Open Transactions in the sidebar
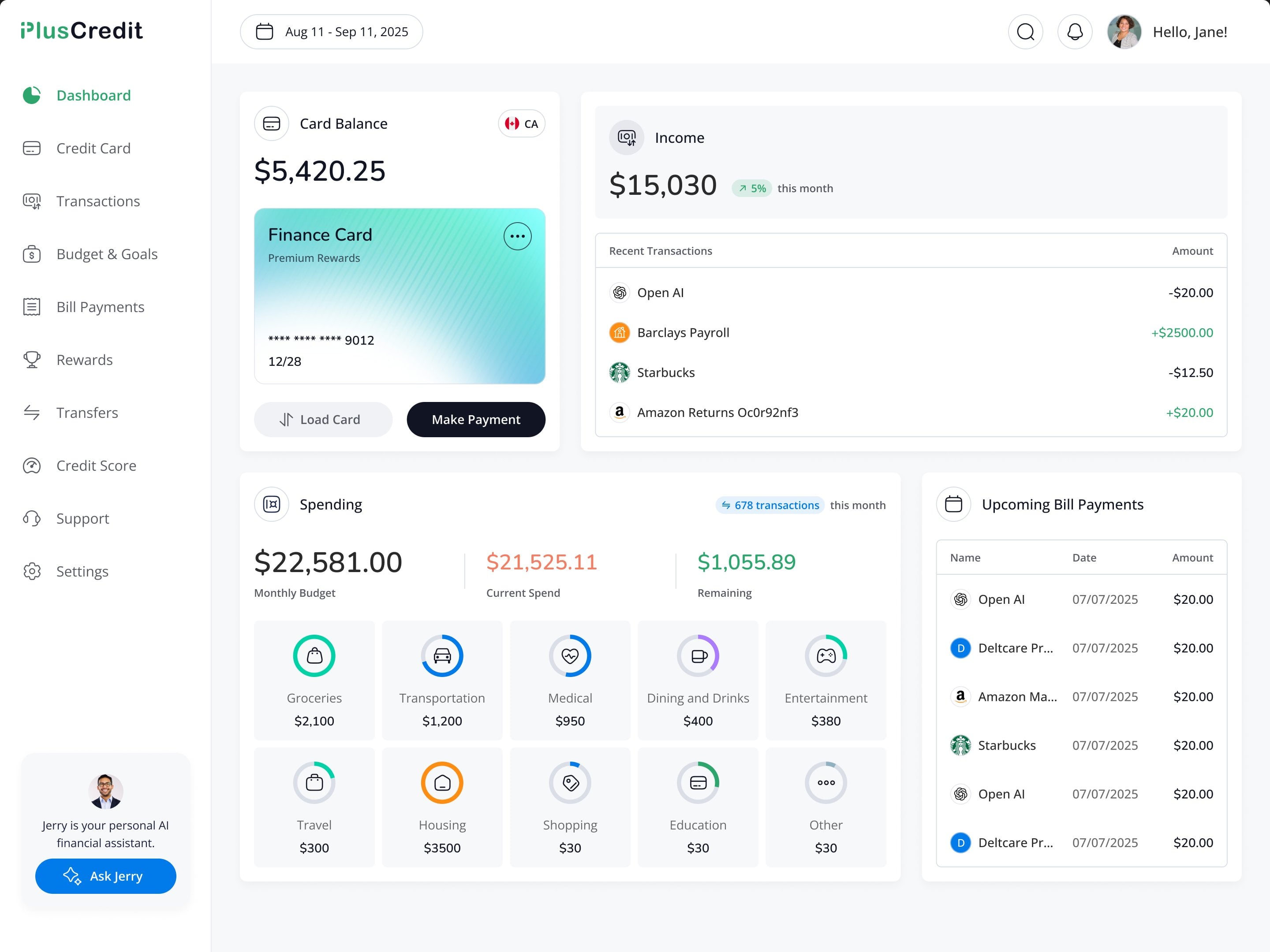Screen dimensions: 1270x952 point(82,201)
